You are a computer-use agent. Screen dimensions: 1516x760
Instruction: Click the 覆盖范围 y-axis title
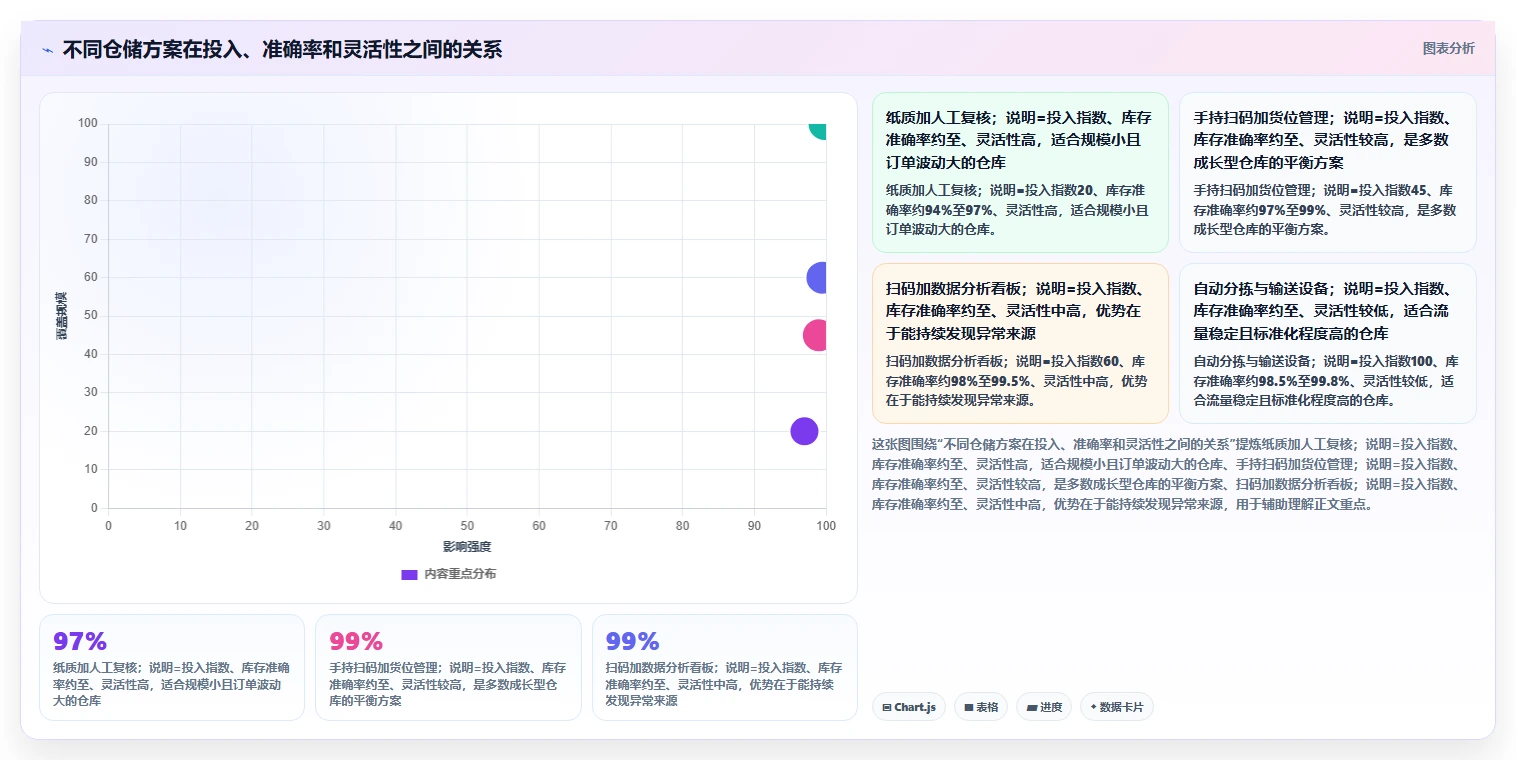click(x=61, y=316)
